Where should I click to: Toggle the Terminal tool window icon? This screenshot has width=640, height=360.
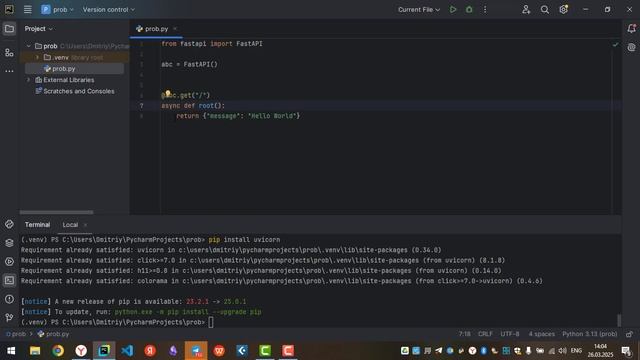(9, 280)
